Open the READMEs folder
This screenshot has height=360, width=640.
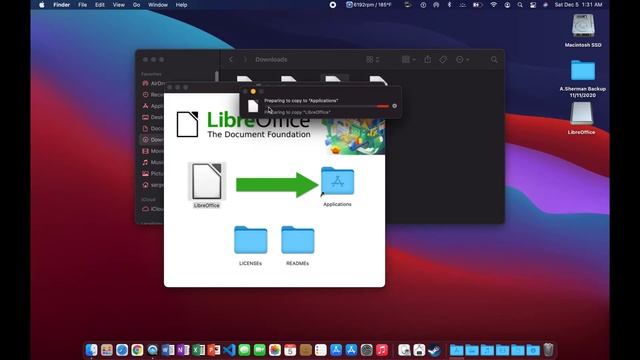click(298, 240)
